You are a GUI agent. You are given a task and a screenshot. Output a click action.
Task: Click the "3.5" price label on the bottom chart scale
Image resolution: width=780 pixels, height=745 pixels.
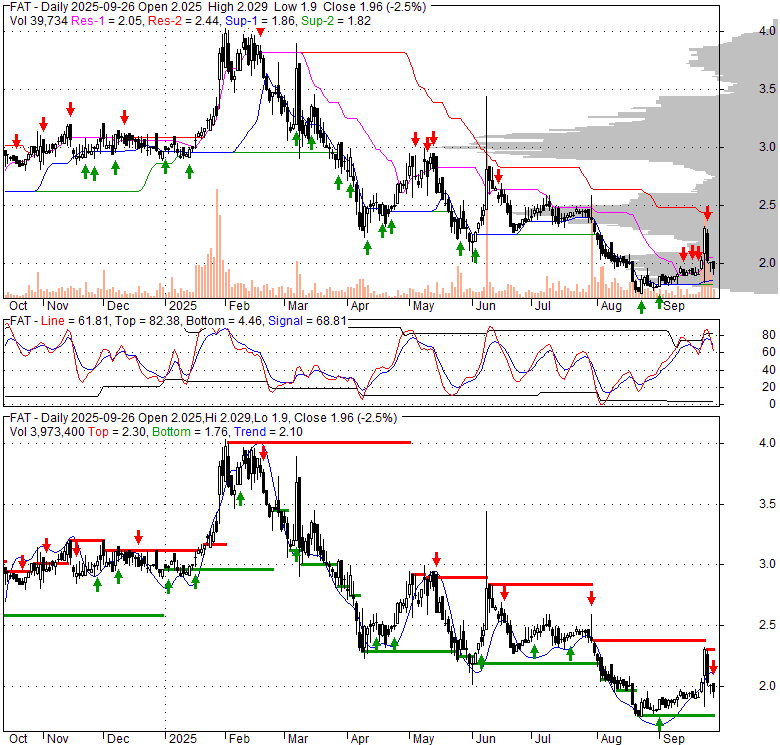pos(767,504)
